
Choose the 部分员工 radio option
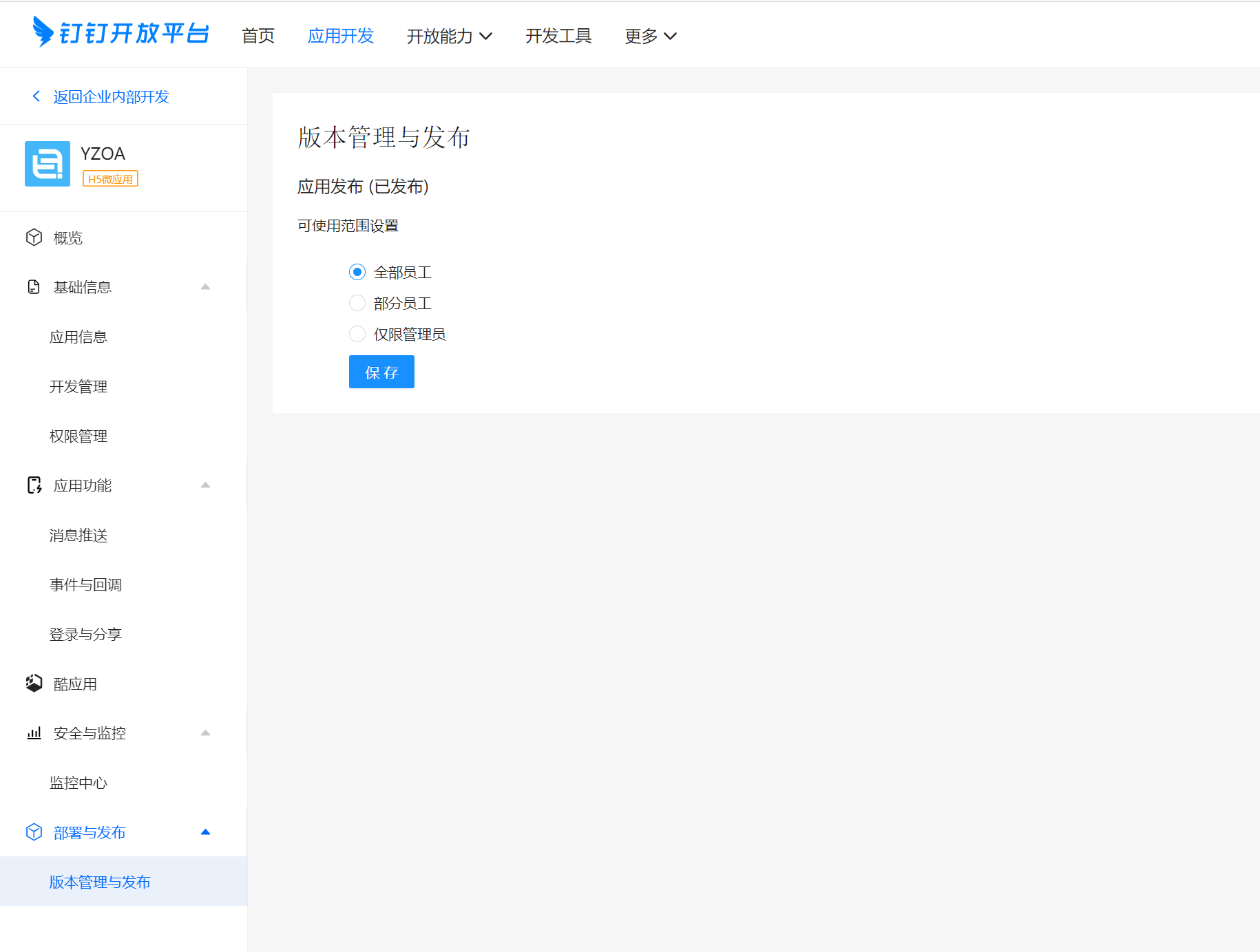click(357, 304)
